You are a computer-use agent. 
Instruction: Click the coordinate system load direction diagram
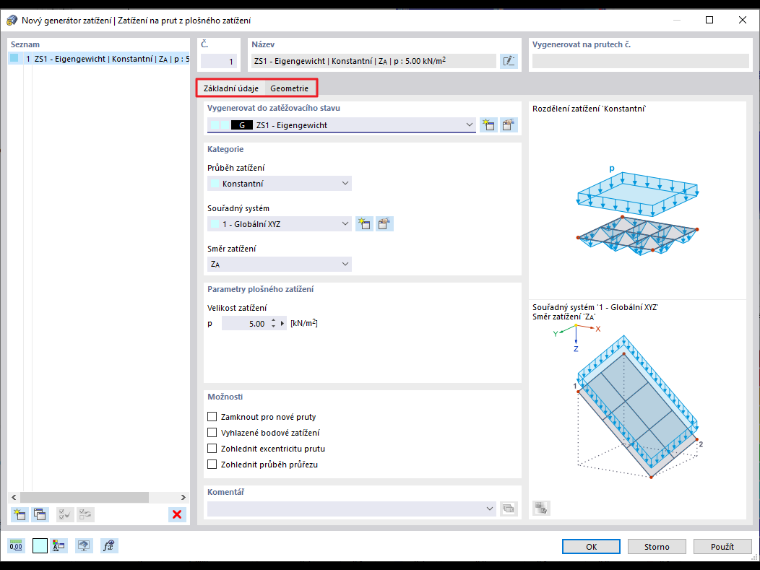(x=628, y=402)
